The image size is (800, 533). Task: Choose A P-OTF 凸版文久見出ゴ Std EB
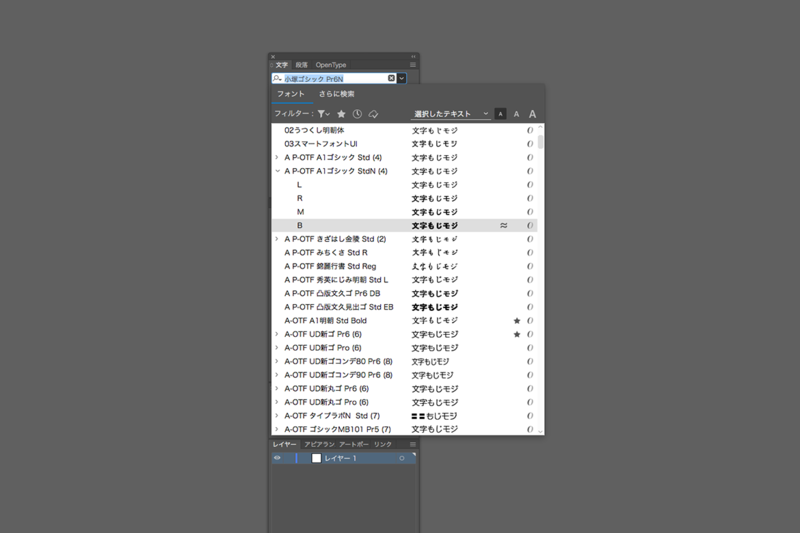click(x=339, y=307)
